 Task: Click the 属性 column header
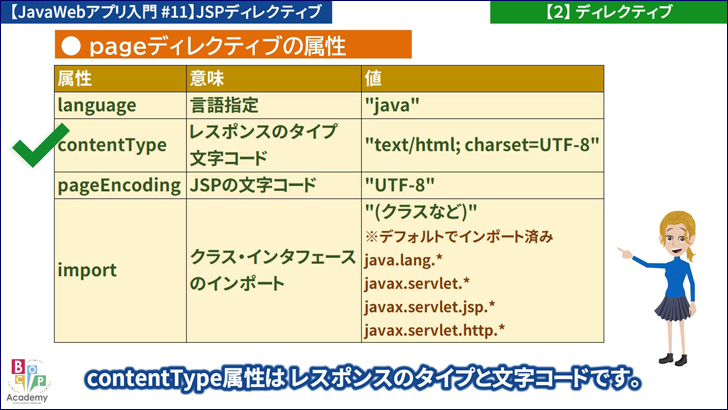pyautogui.click(x=75, y=79)
